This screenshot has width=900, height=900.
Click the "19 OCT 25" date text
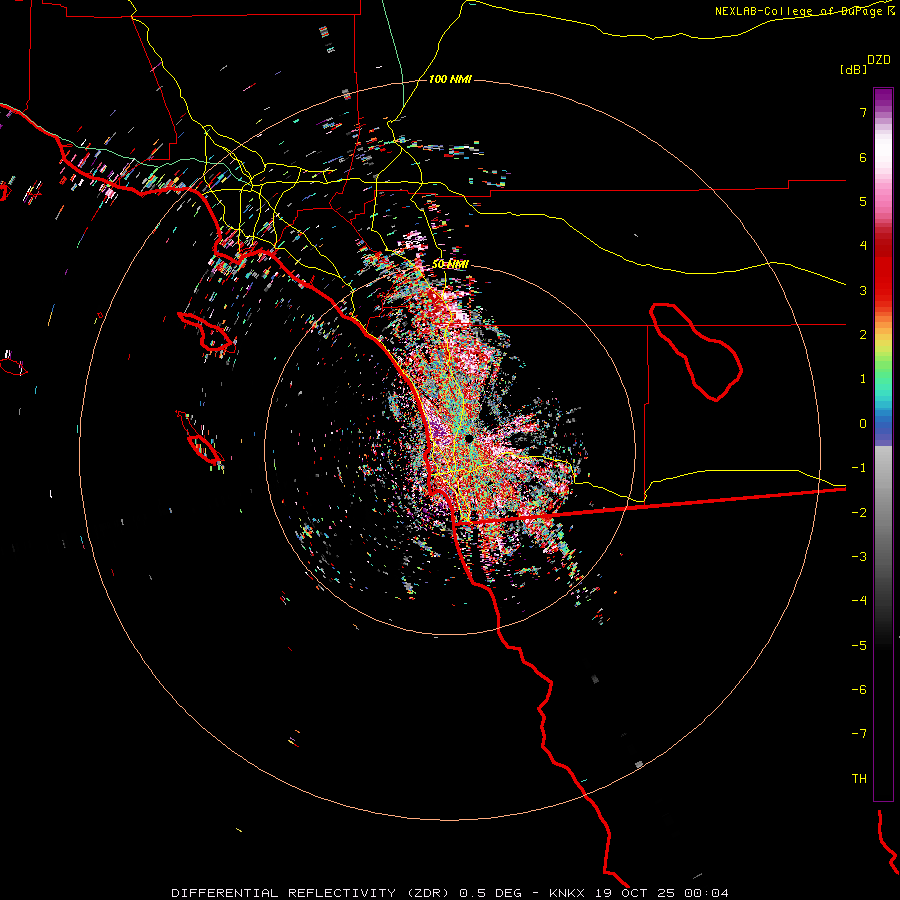pos(637,893)
